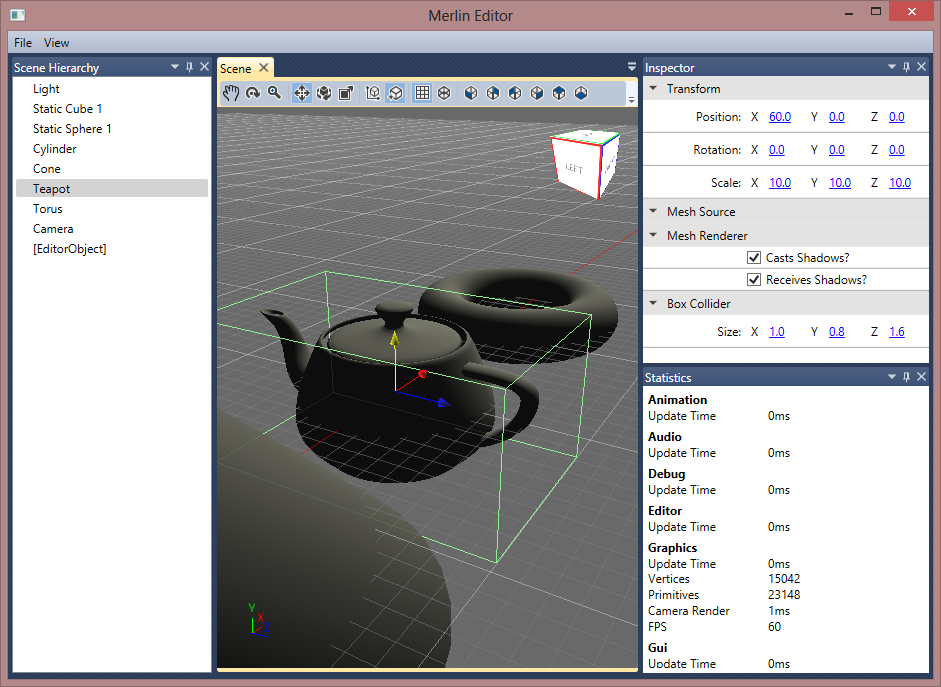Viewport: 941px width, 687px height.
Task: Select the hand pan tool
Action: [x=231, y=93]
